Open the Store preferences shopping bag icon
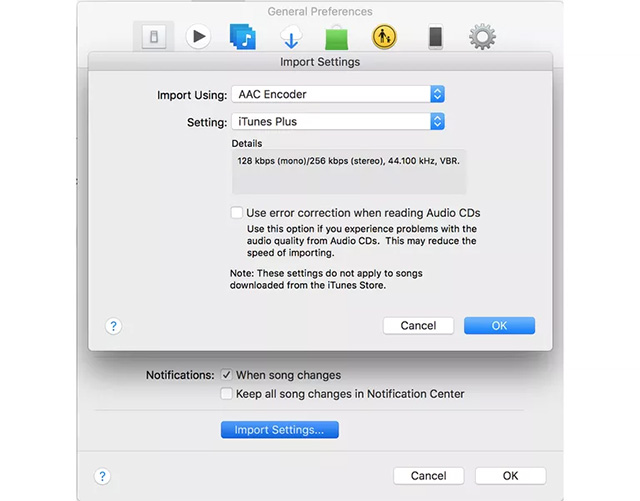Image resolution: width=640 pixels, height=501 pixels. tap(337, 37)
